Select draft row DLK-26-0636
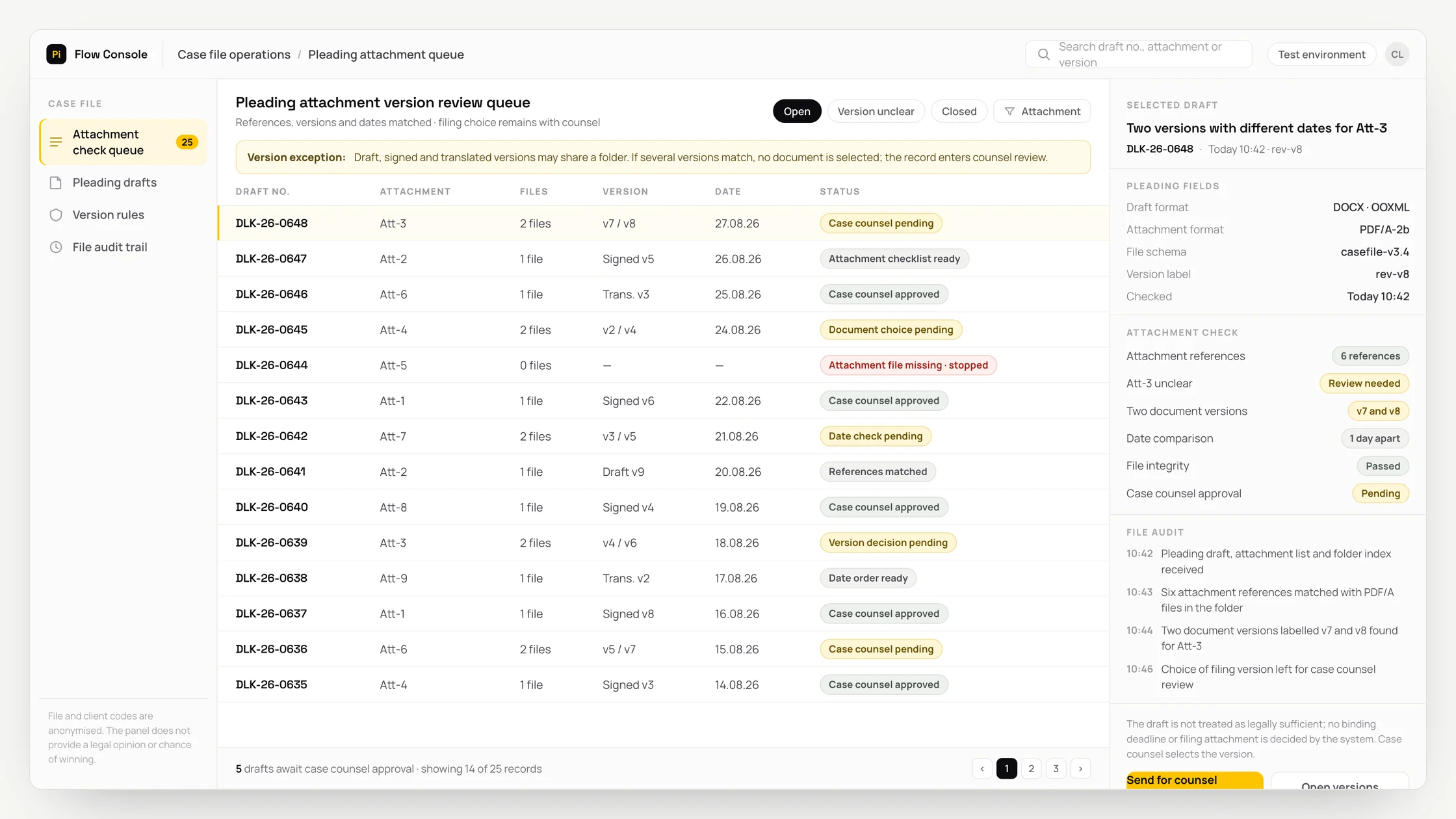This screenshot has height=819, width=1456. 663,649
